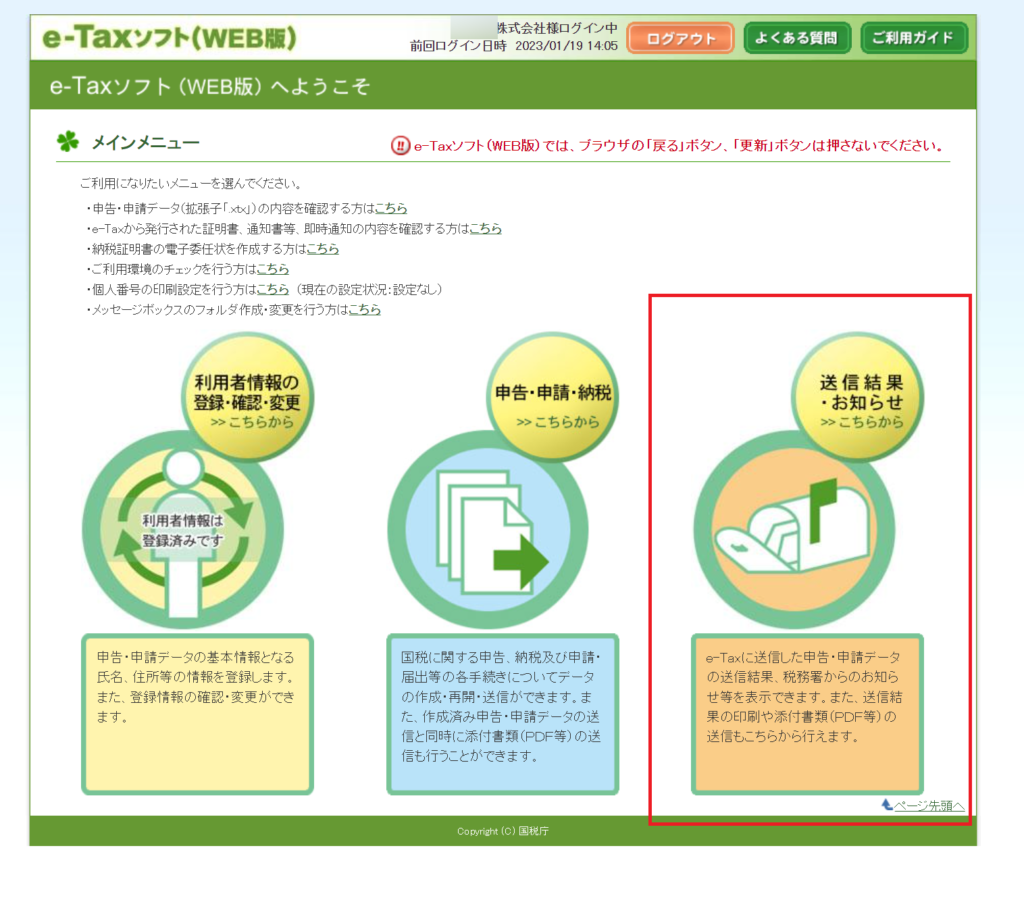Click the e-Taxソフト(WEB版) logo
The image size is (1024, 923).
(170, 38)
